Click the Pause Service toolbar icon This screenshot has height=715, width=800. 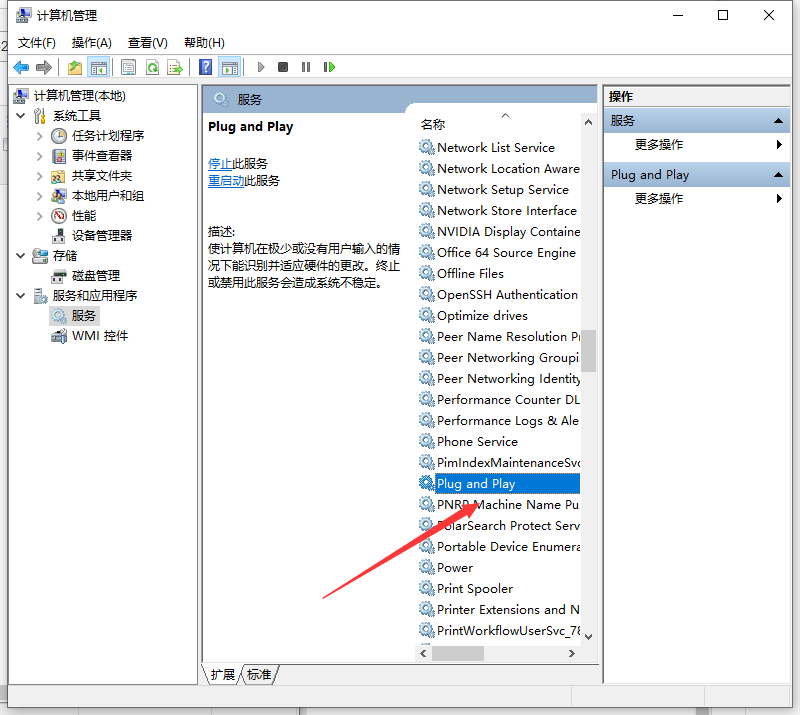tap(306, 67)
